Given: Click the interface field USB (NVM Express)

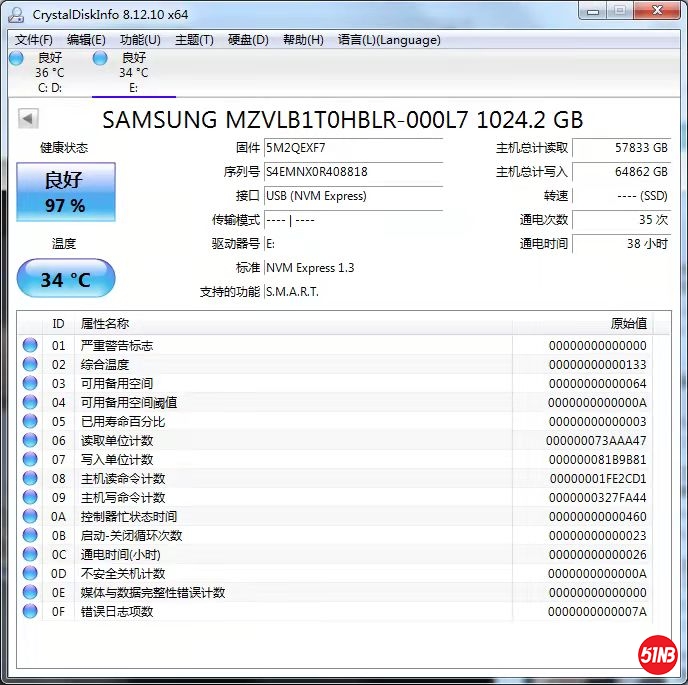Looking at the screenshot, I should pos(353,196).
